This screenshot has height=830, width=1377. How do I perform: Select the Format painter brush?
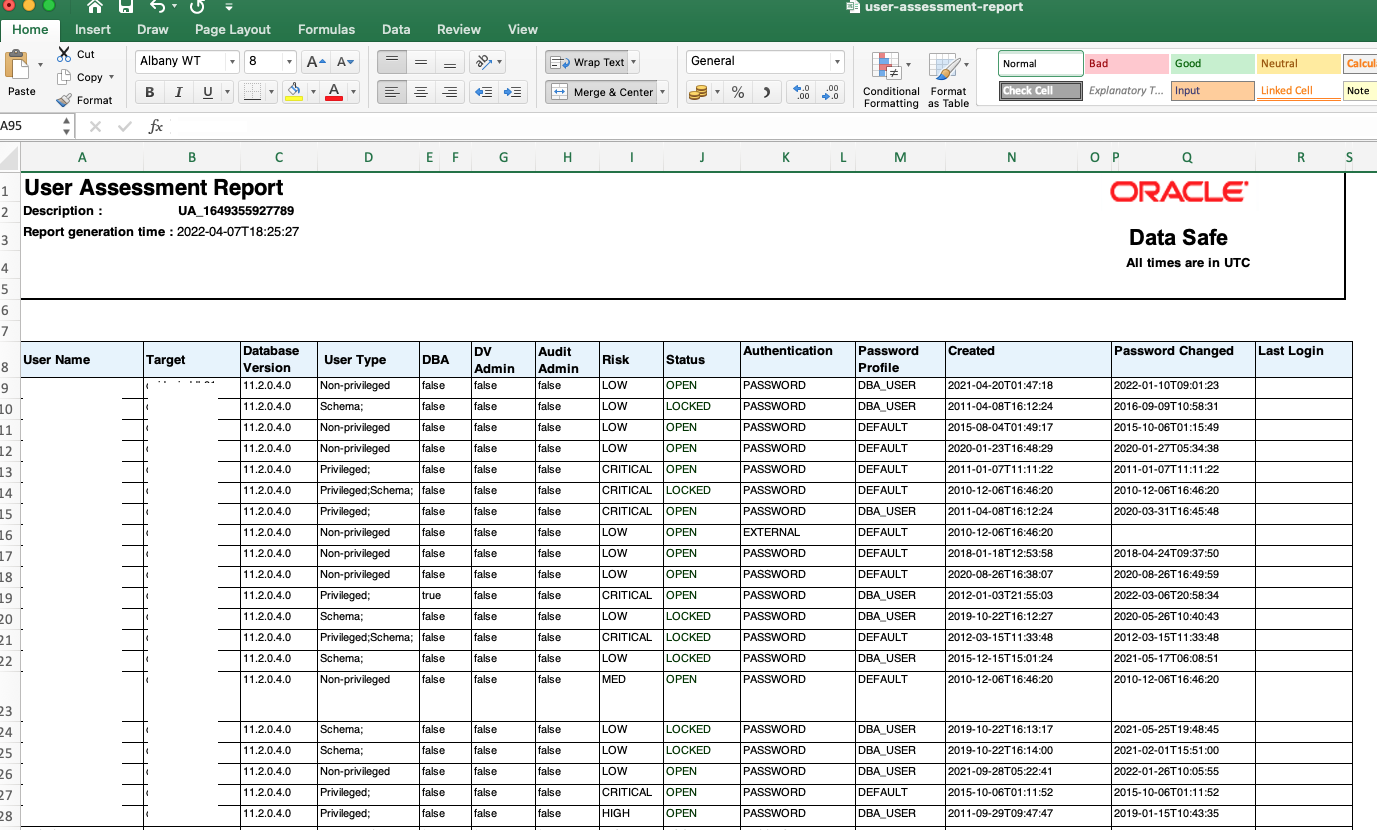[x=65, y=100]
